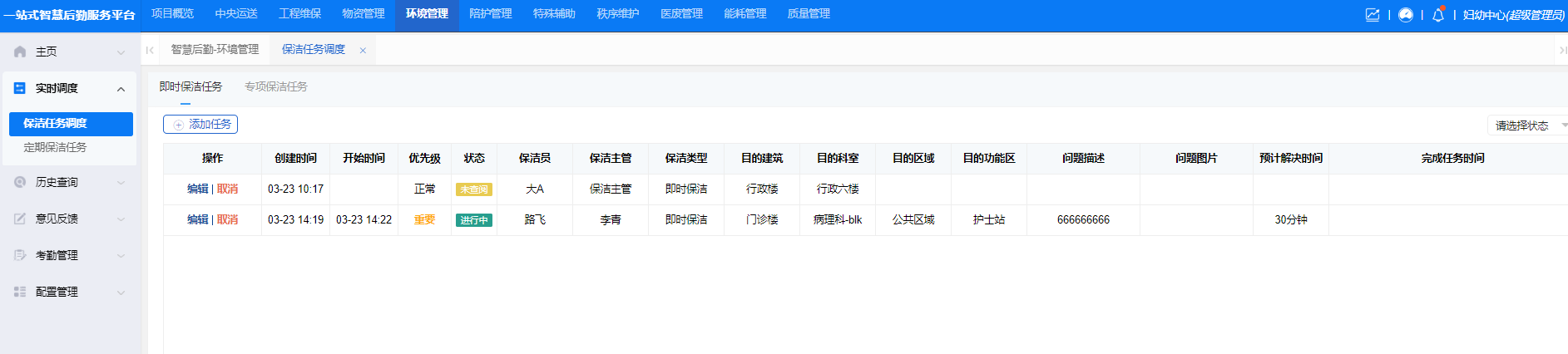
Task: Click the 创建时间 column header
Action: pos(296,159)
